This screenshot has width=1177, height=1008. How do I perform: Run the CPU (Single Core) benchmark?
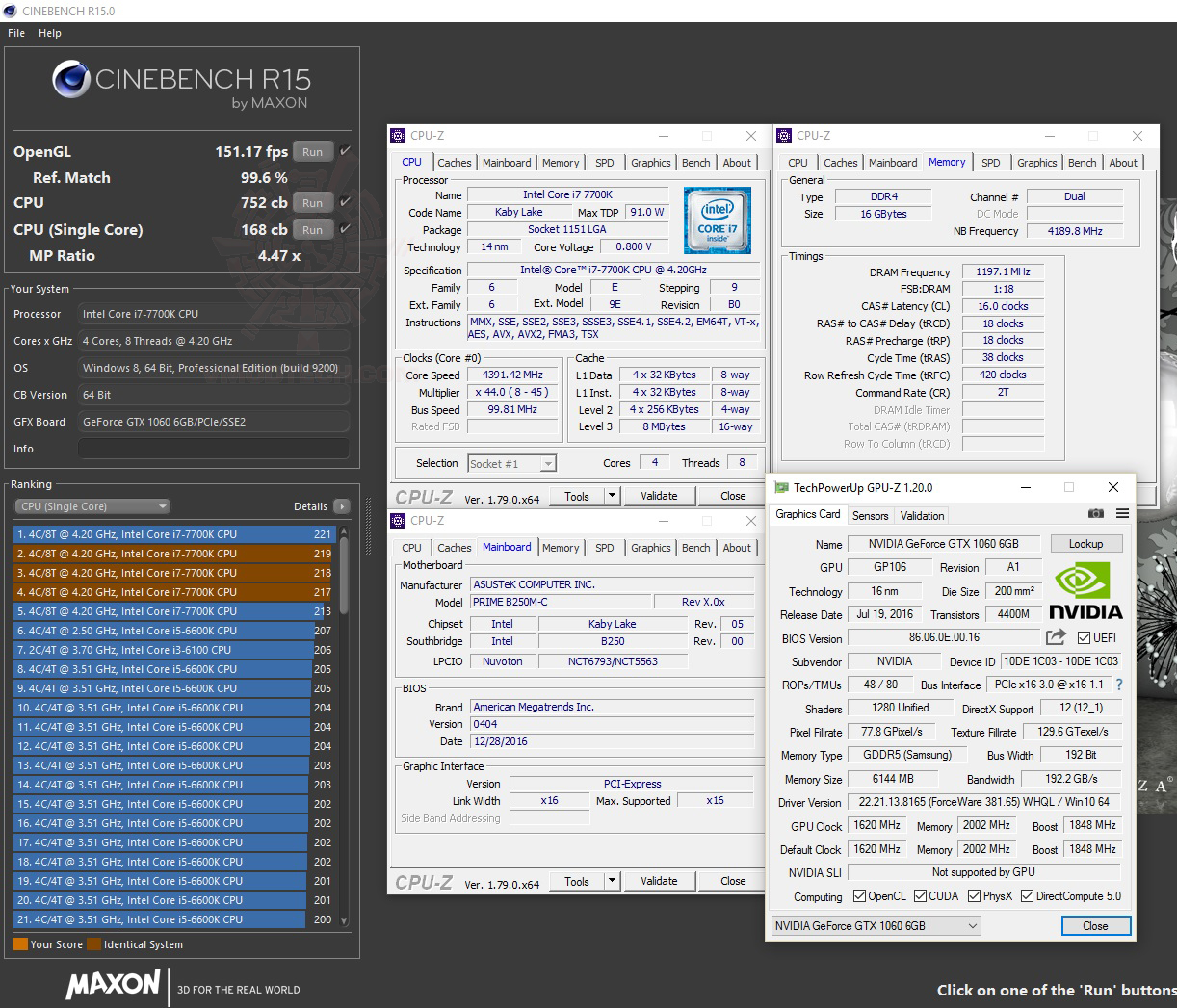pyautogui.click(x=313, y=230)
